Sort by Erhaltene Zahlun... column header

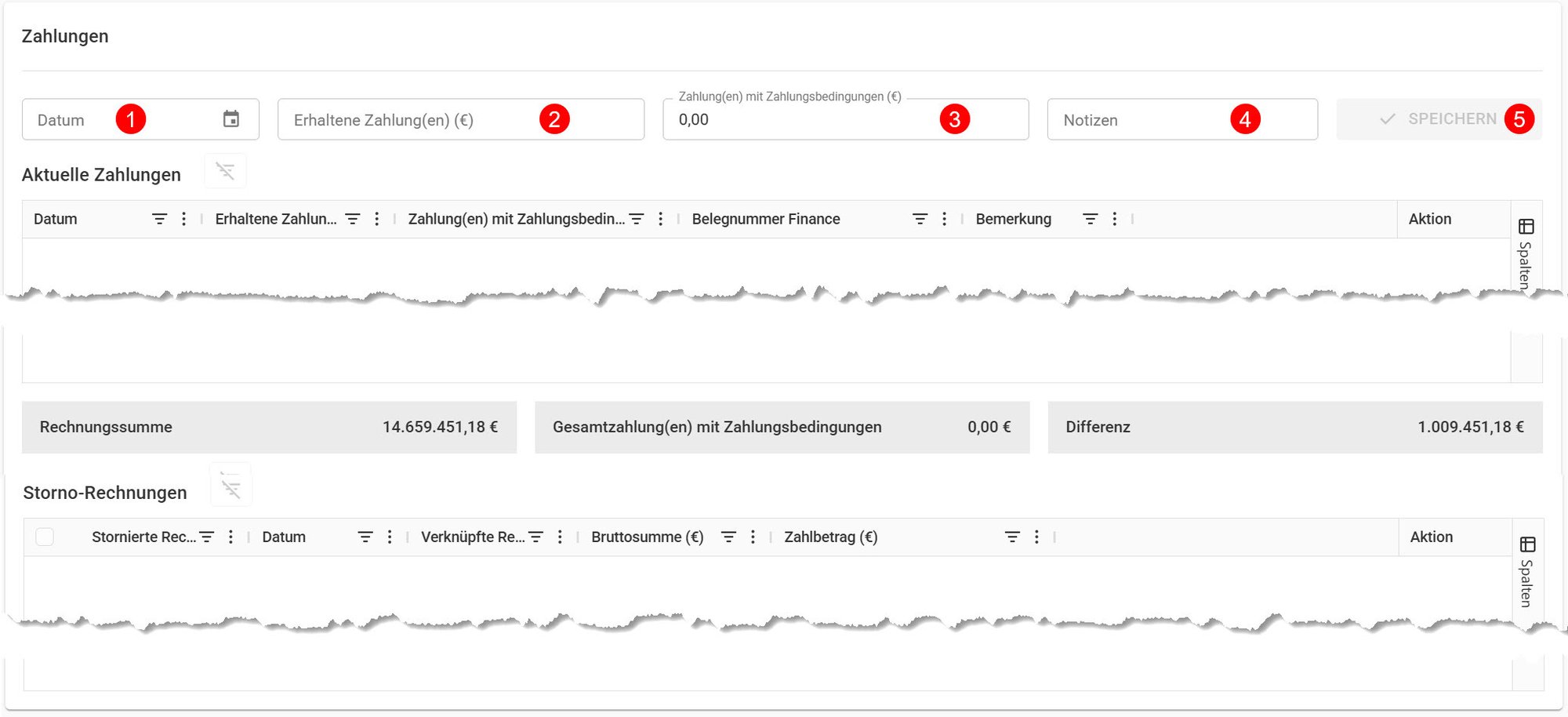[276, 219]
